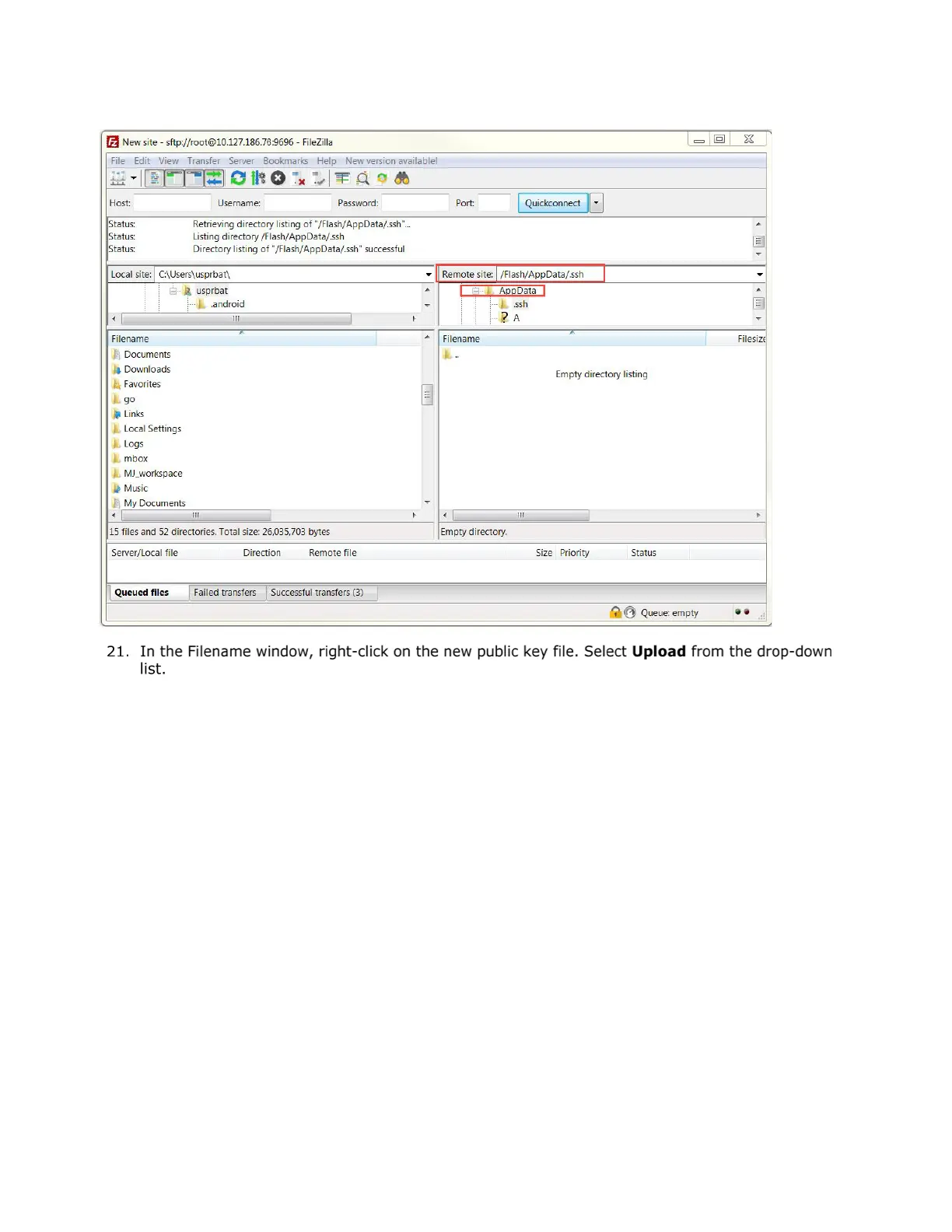Select the A folder with question mark
Viewport: 952px width, 1232px height.
pyautogui.click(x=510, y=318)
